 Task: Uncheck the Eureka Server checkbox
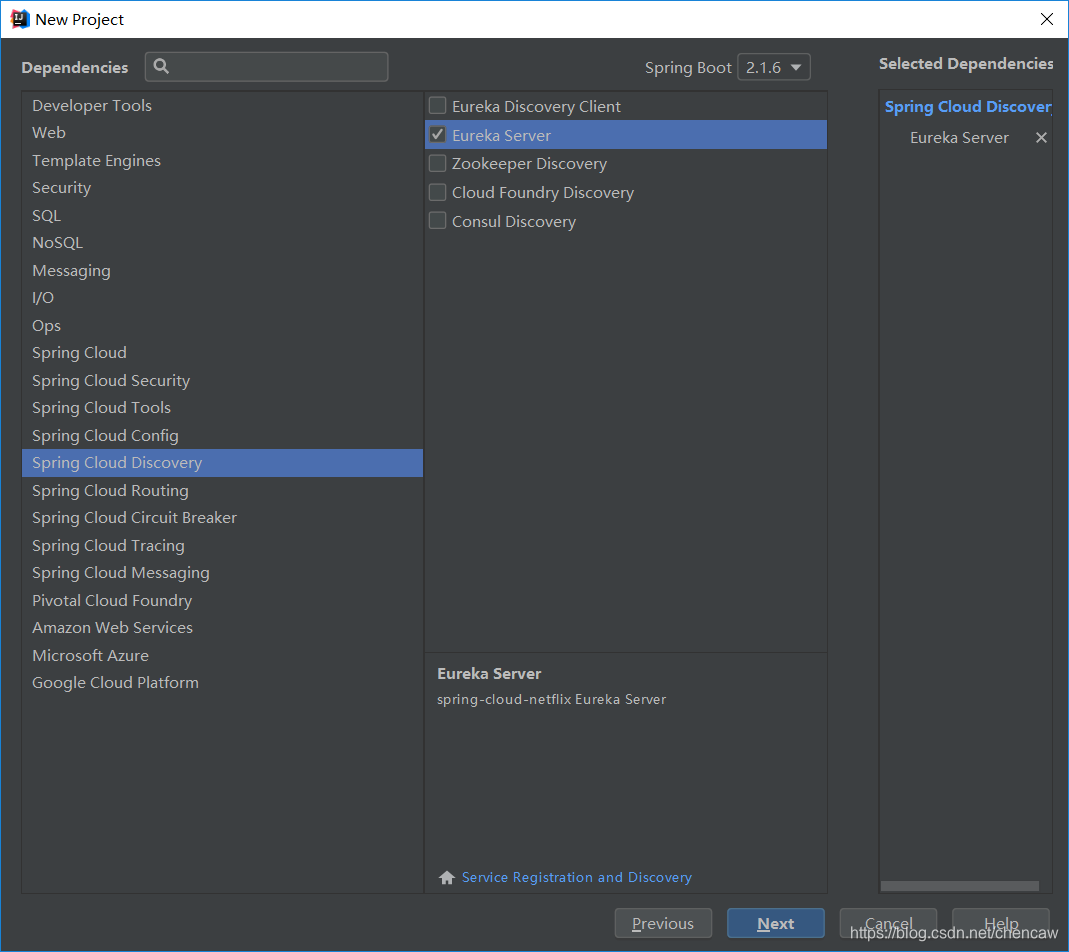(438, 134)
